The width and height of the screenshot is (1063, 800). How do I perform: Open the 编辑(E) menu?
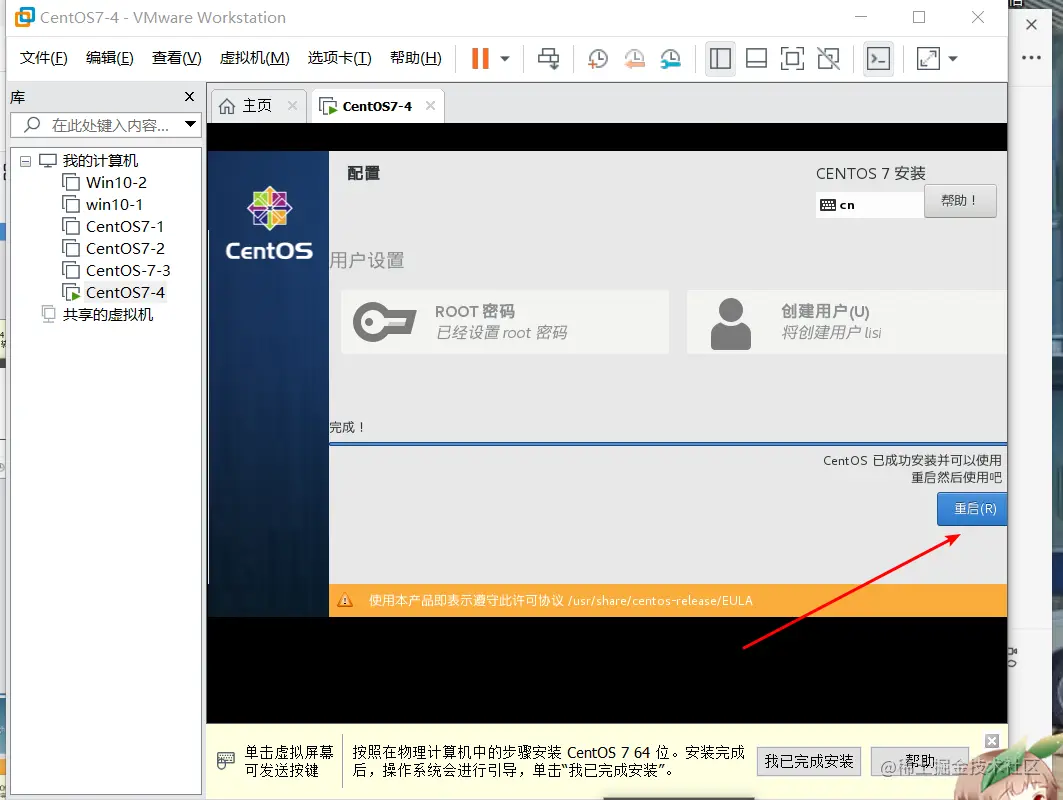click(x=109, y=58)
